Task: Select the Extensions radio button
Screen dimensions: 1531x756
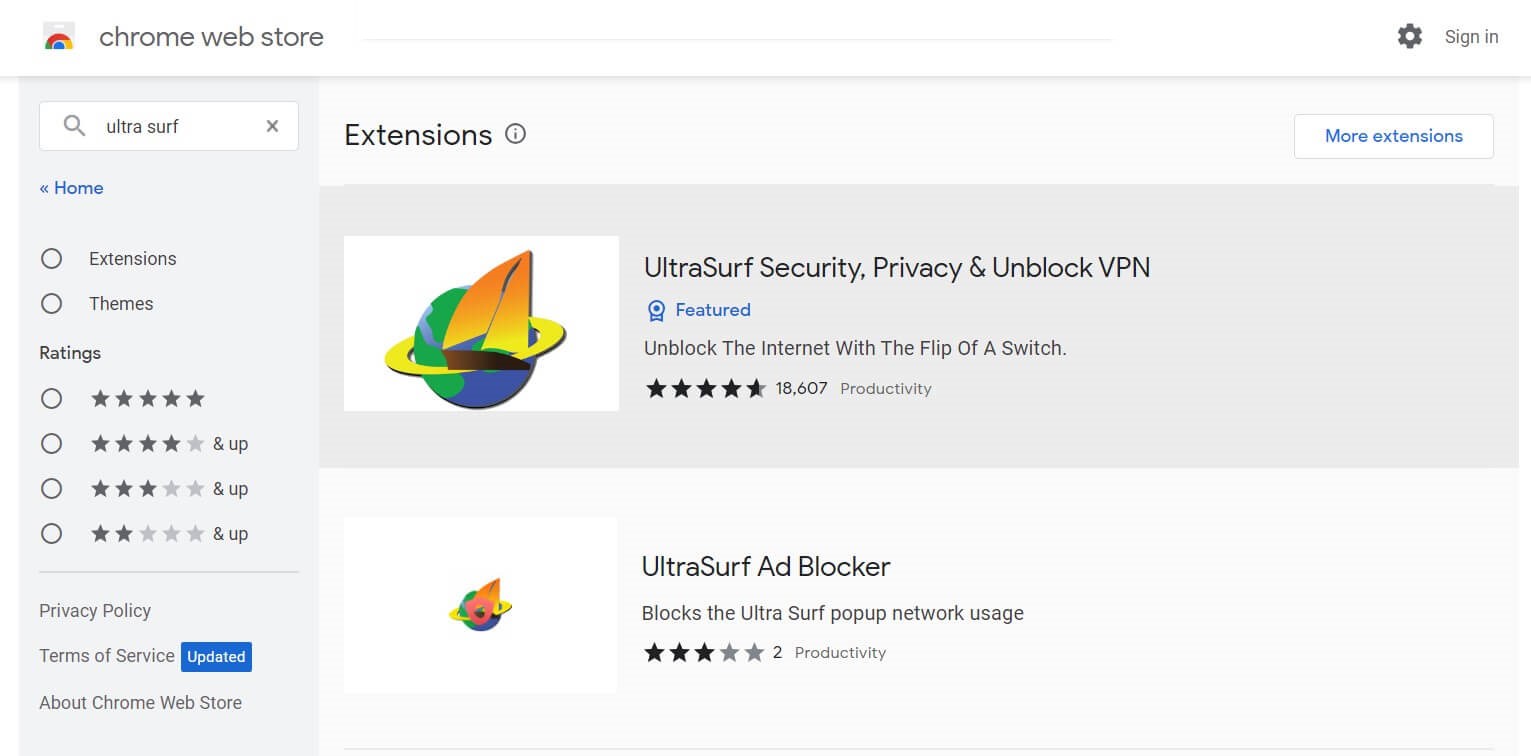Action: pyautogui.click(x=52, y=259)
